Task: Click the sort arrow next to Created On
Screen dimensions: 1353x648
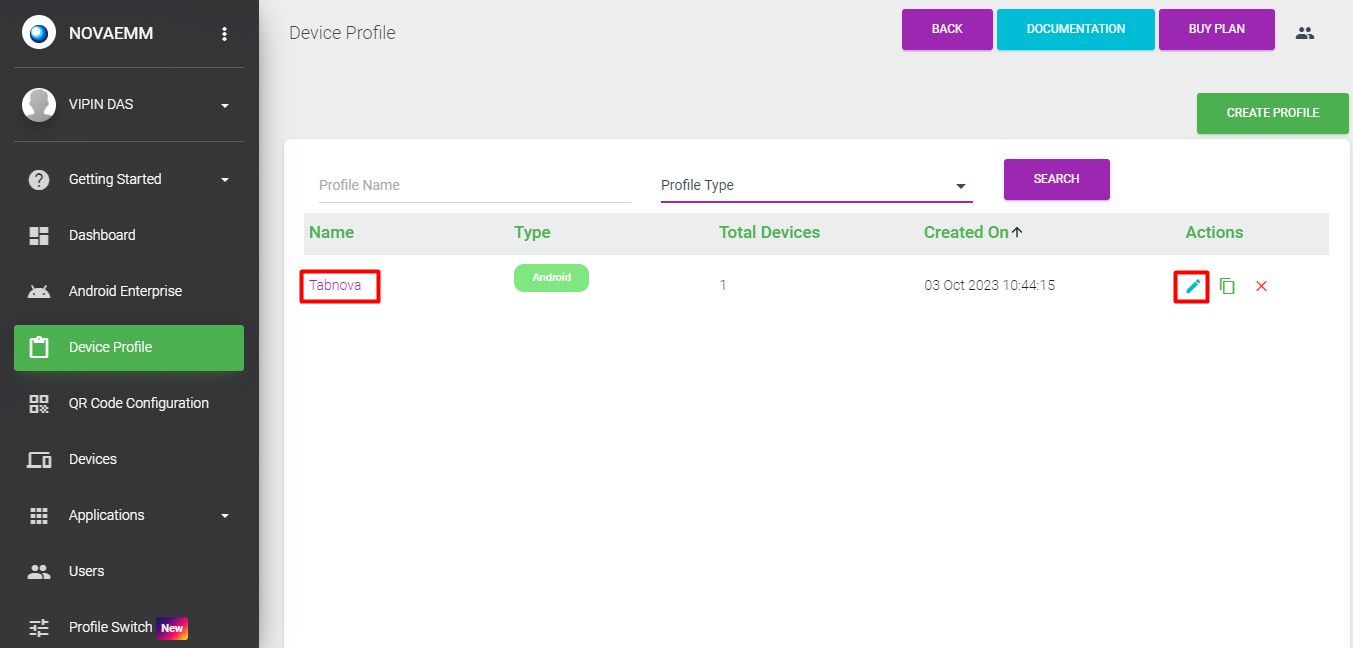Action: pos(1017,232)
